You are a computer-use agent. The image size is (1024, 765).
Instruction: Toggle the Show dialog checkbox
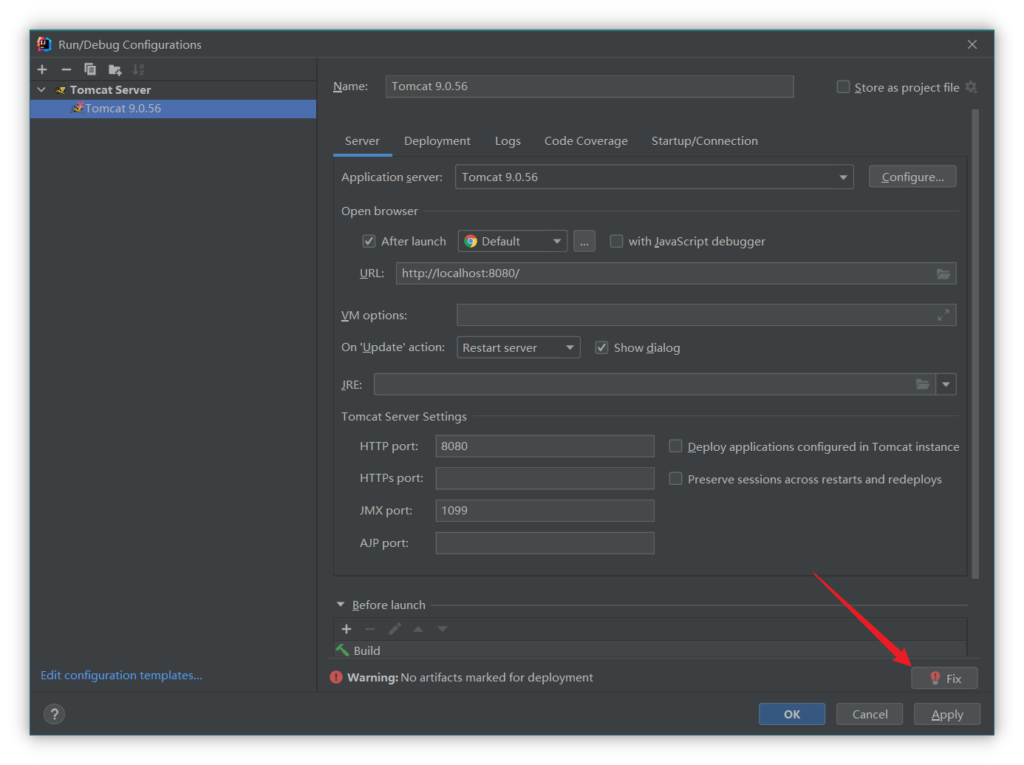pos(601,348)
